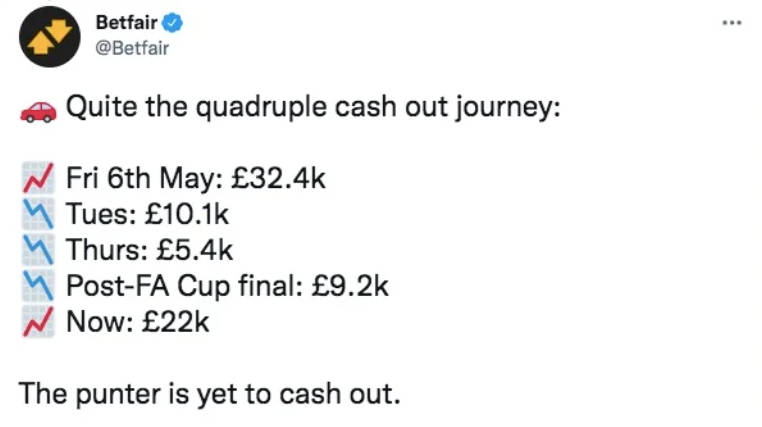Click "The punter is yet to cash out" sentence
Screen dimensions: 762x427
coord(210,393)
